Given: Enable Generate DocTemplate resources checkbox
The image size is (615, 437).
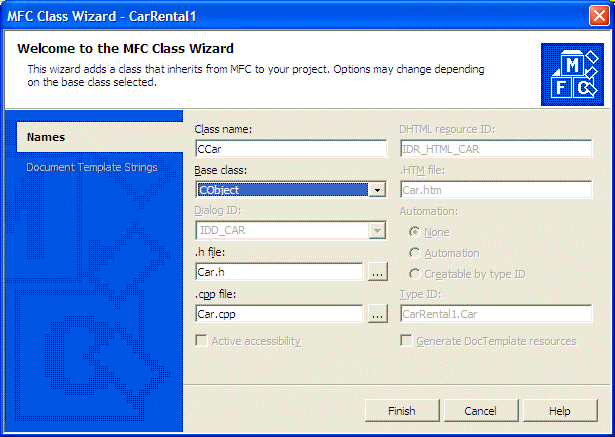Looking at the screenshot, I should [406, 340].
